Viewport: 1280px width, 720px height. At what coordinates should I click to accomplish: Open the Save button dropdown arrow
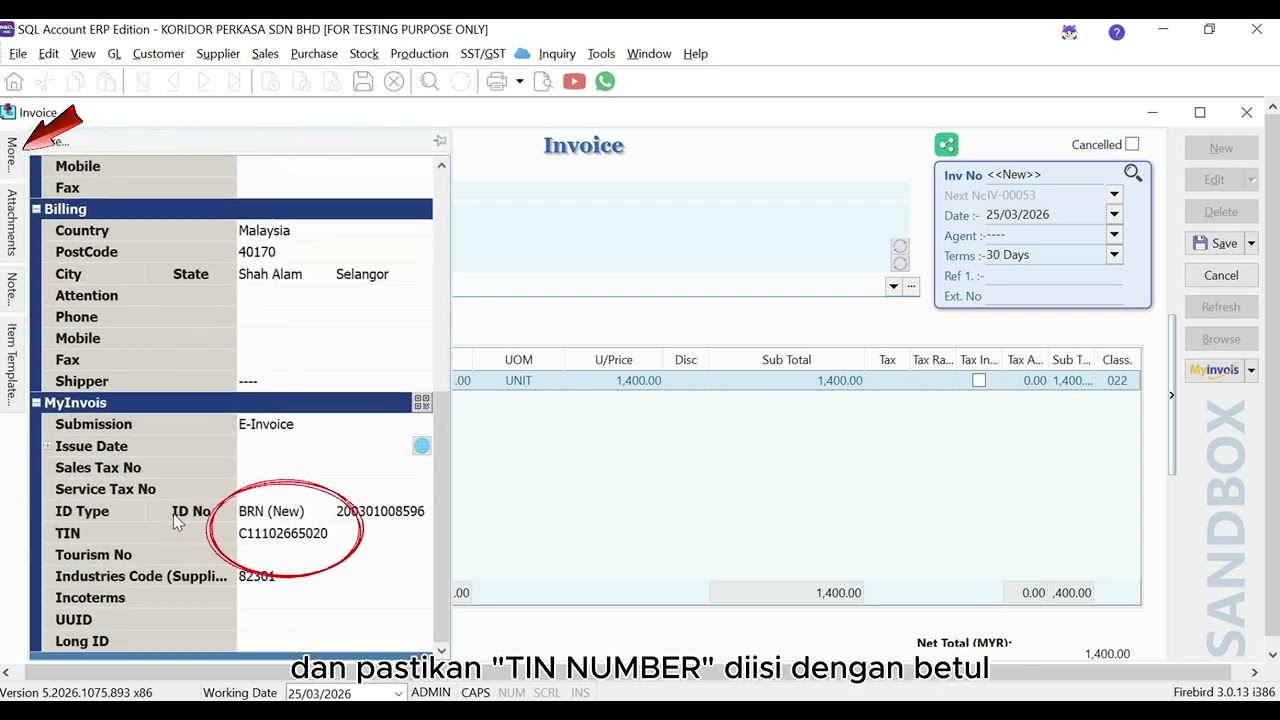click(1251, 243)
